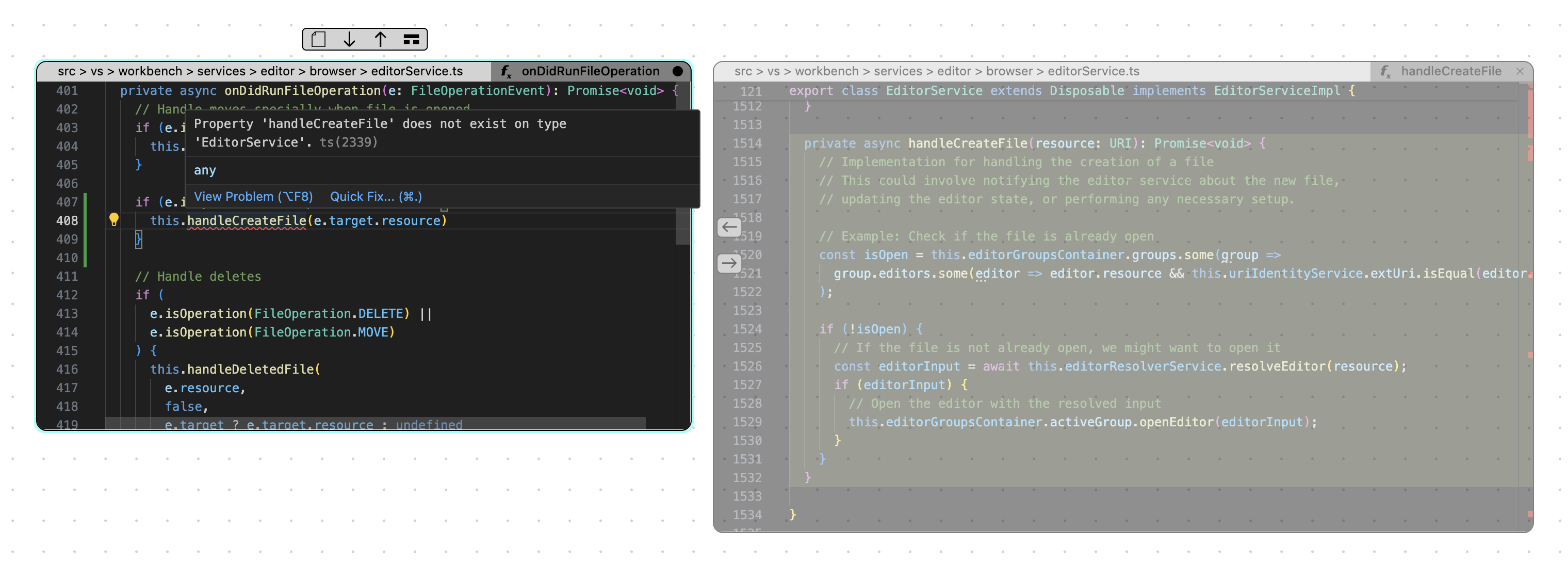1568x576 pixels.
Task: Click 'workbench' breadcrumb in right panel
Action: 827,71
